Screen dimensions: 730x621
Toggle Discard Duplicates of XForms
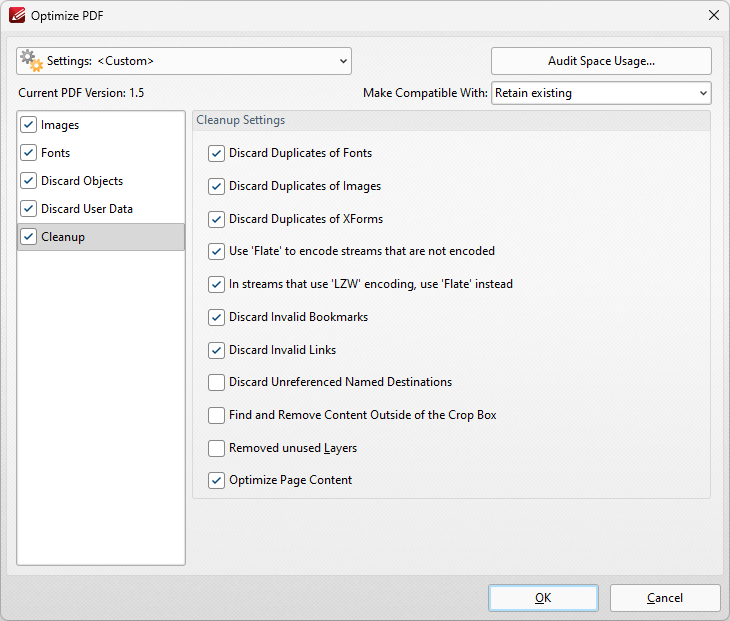[216, 219]
